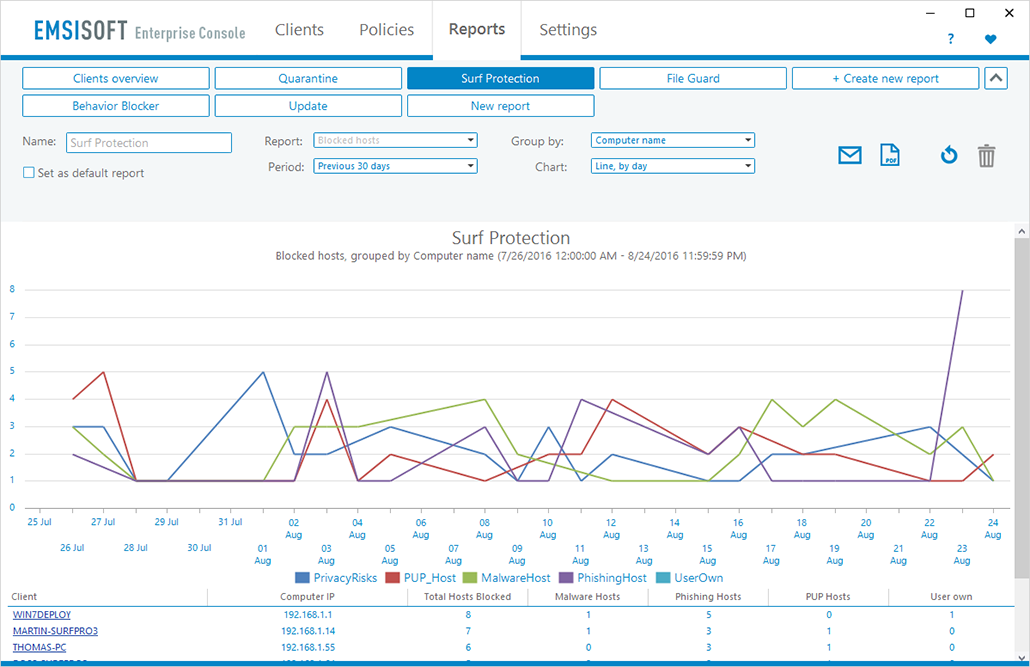Open help via question mark icon

point(951,39)
